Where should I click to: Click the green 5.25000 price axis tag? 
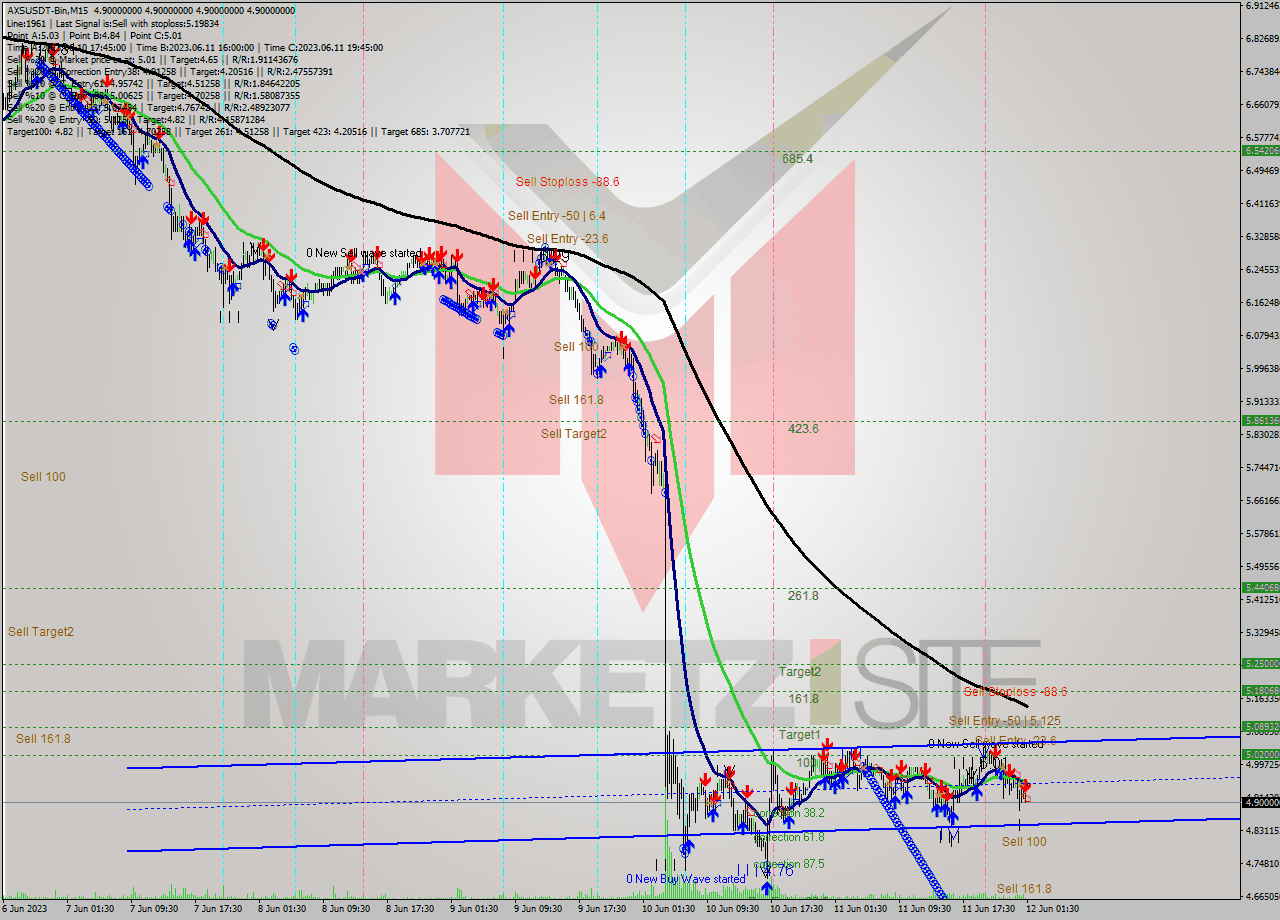(x=1259, y=663)
